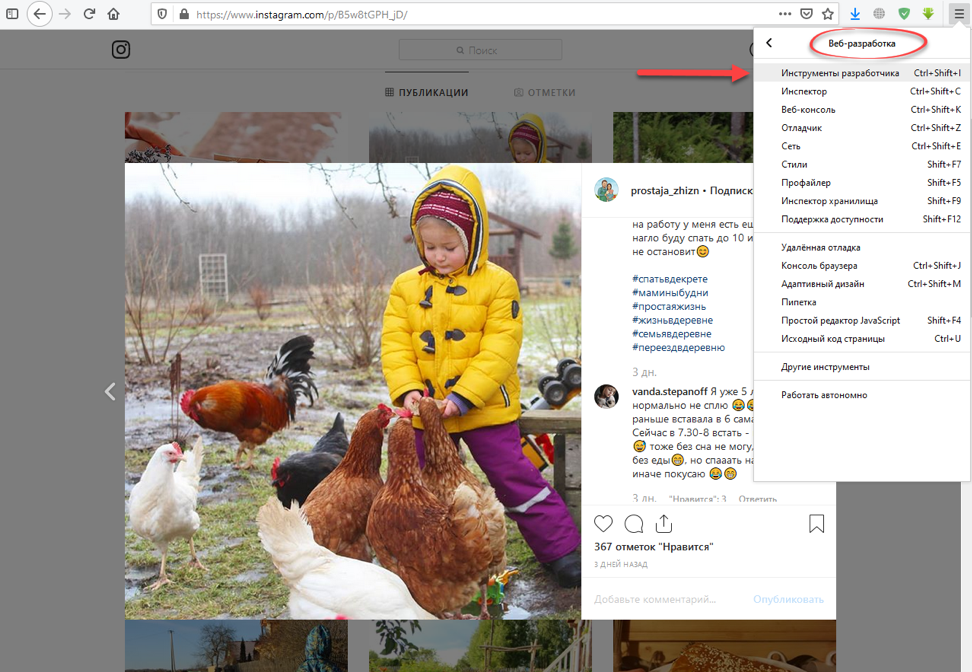Show the previous post with left chevron

click(x=110, y=391)
